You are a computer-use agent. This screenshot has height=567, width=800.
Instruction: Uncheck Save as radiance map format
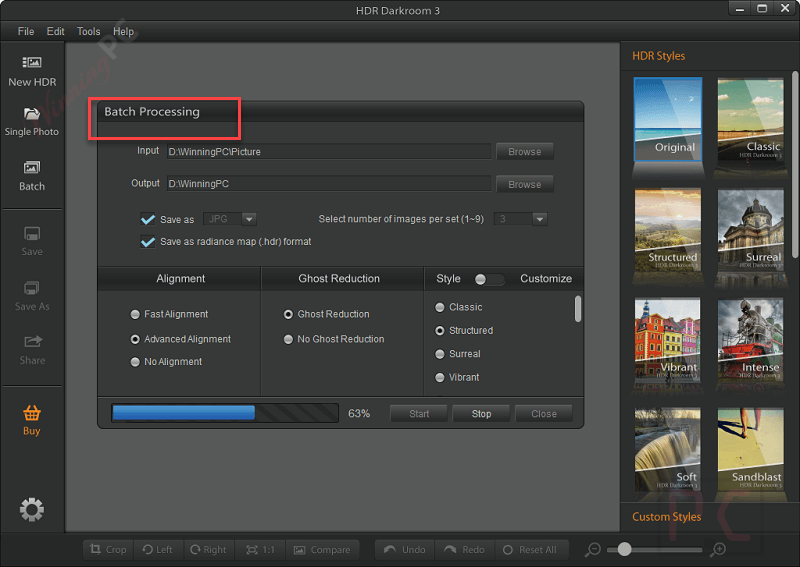click(148, 241)
